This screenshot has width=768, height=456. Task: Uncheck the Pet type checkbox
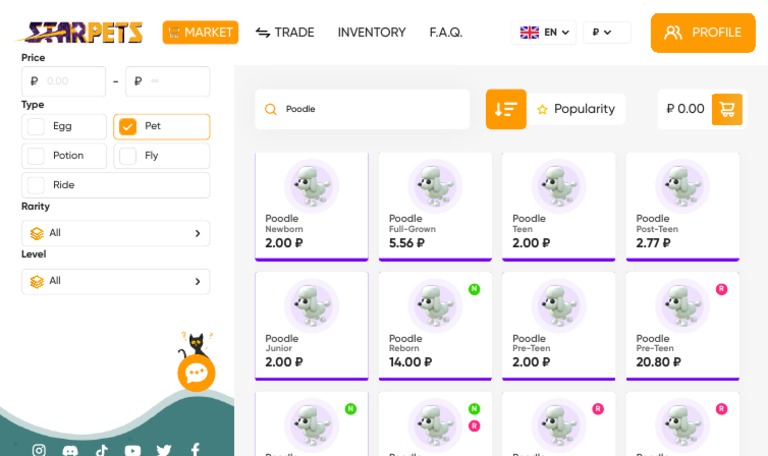(x=128, y=127)
